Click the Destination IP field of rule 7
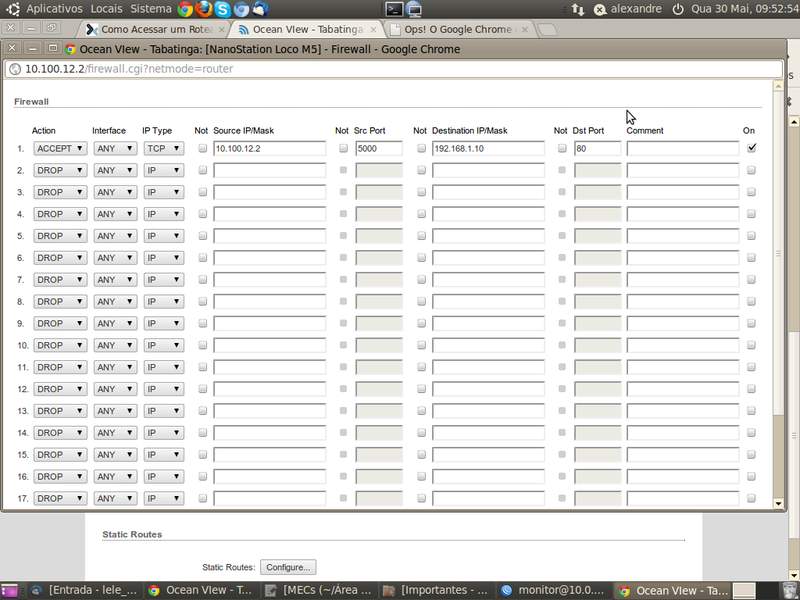 pyautogui.click(x=488, y=280)
